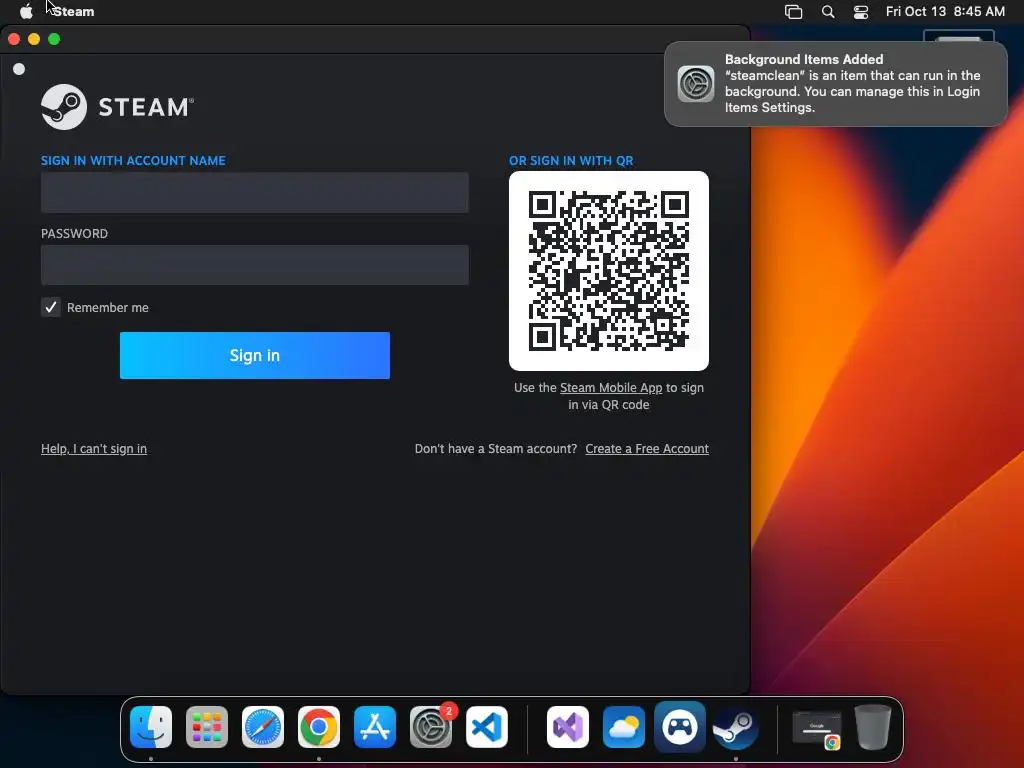The width and height of the screenshot is (1024, 768).
Task: Launch Safari from the dock
Action: click(x=263, y=727)
